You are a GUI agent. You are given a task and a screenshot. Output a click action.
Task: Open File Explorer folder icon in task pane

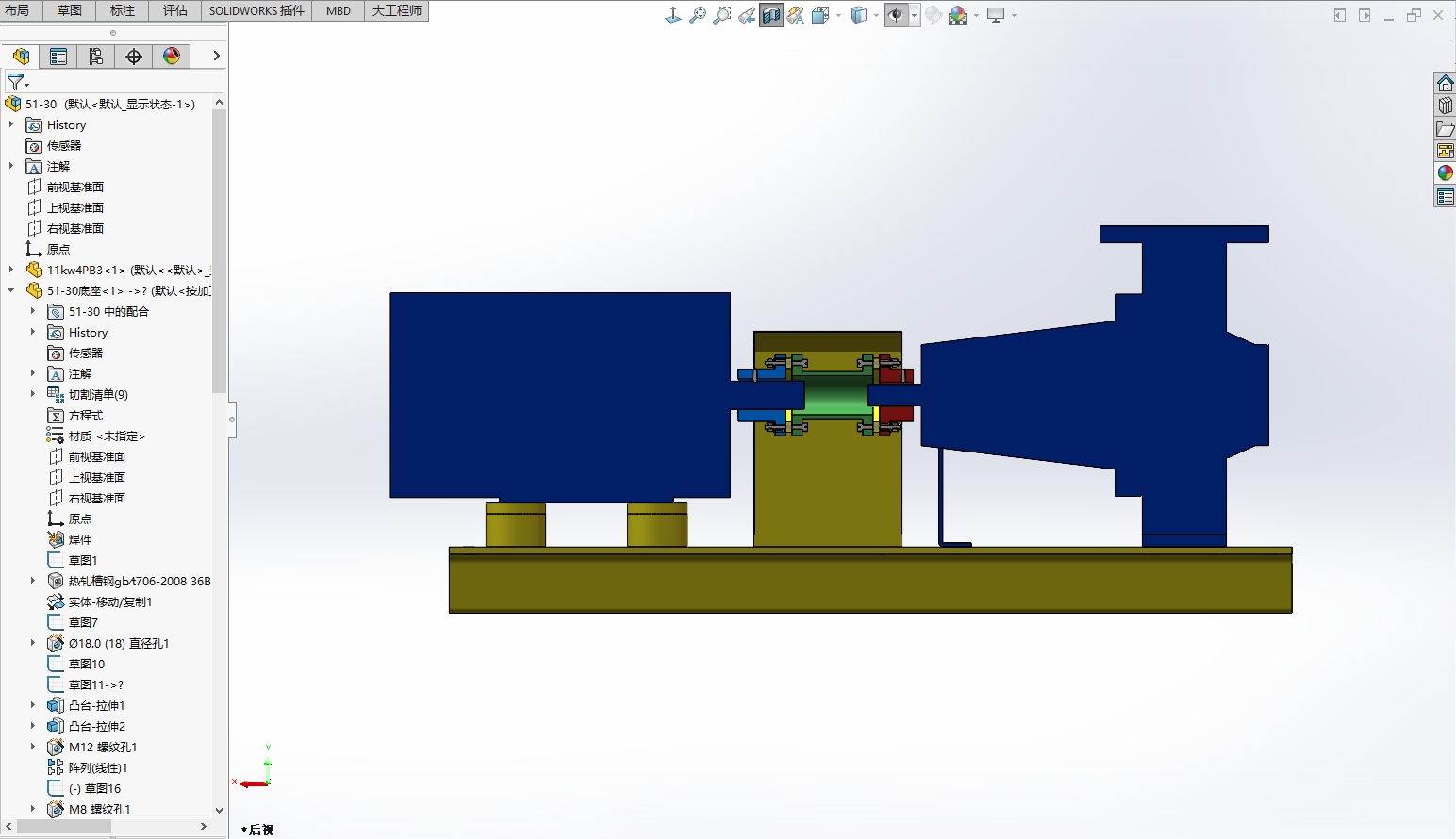pos(1445,128)
